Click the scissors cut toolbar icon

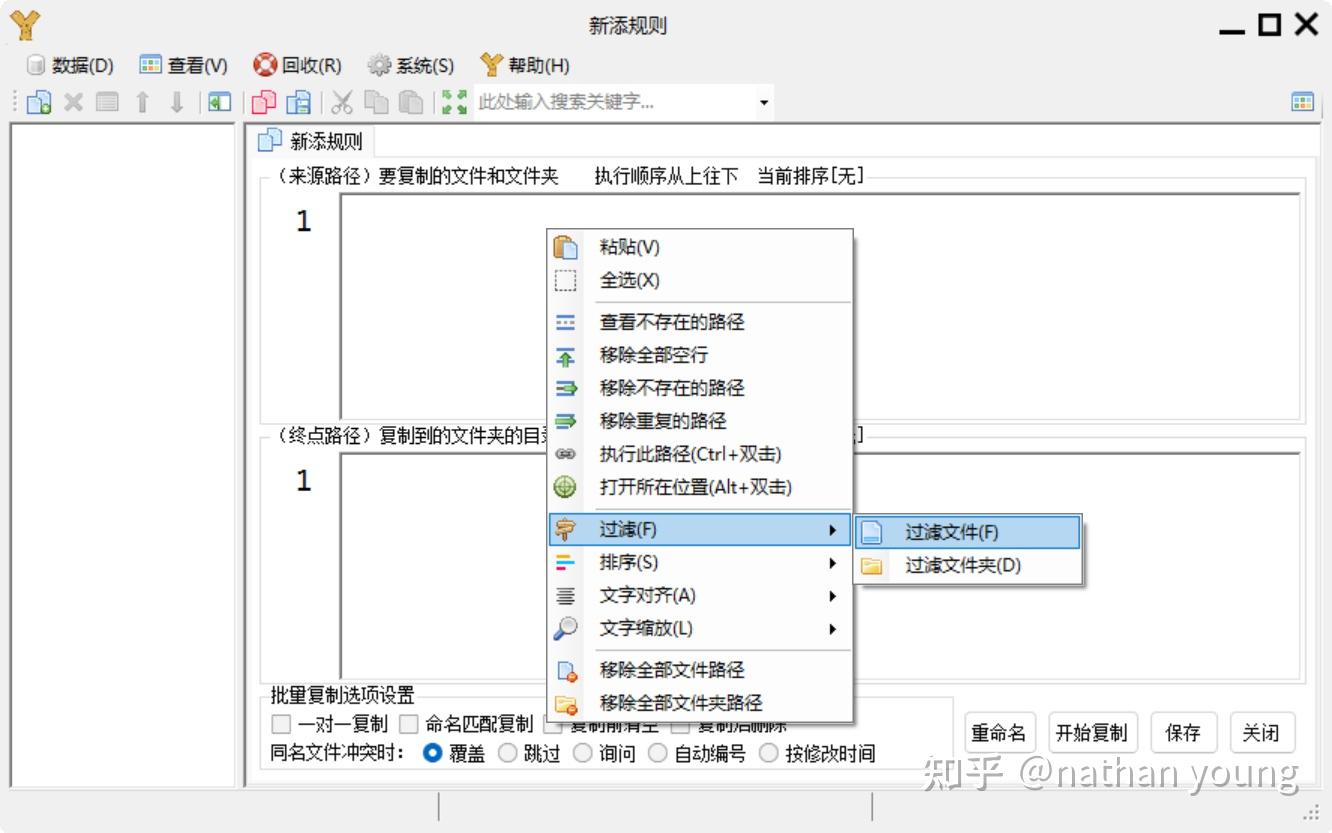[342, 102]
